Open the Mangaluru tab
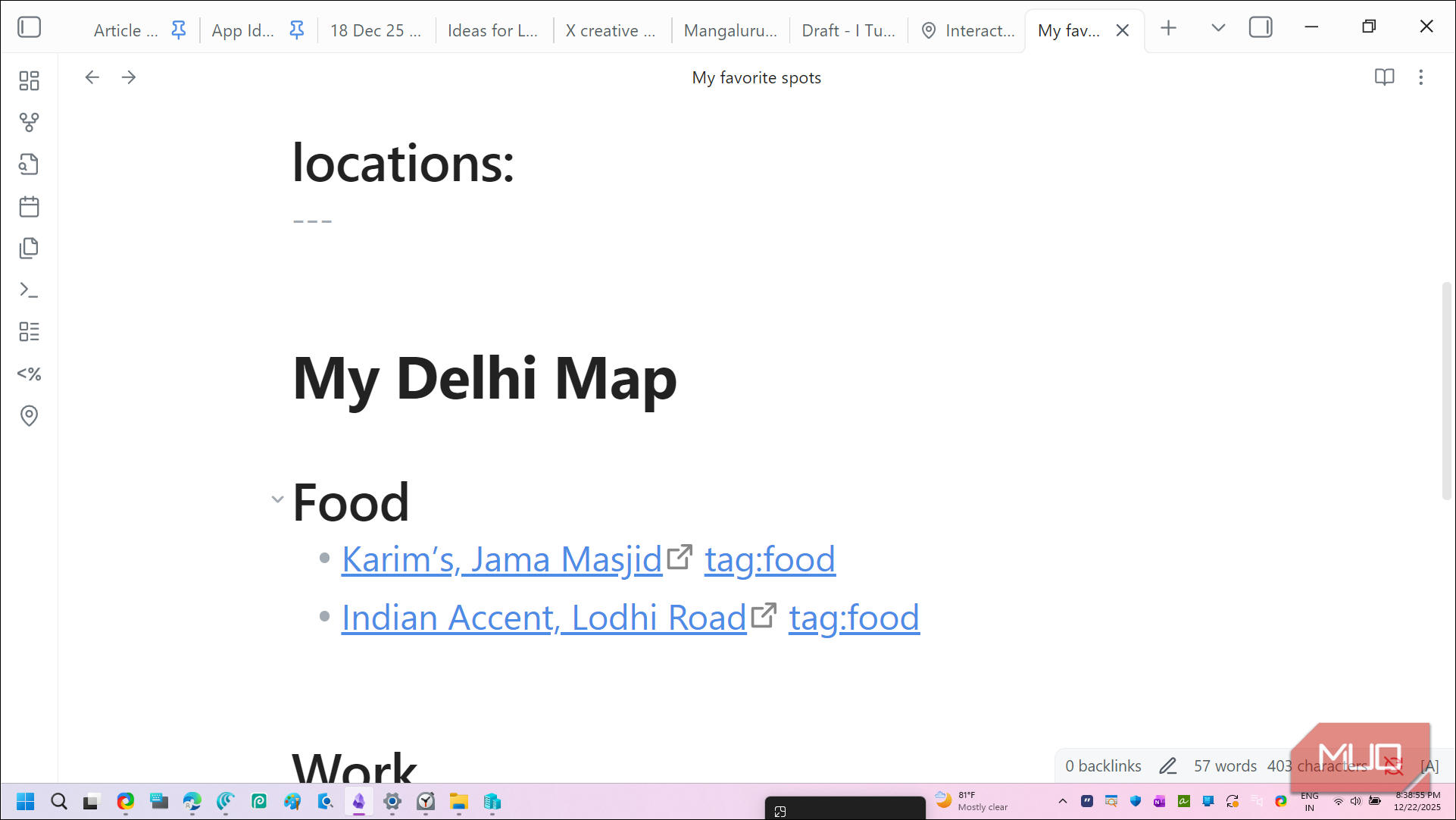Screen dimensions: 1456x820 coord(730,30)
